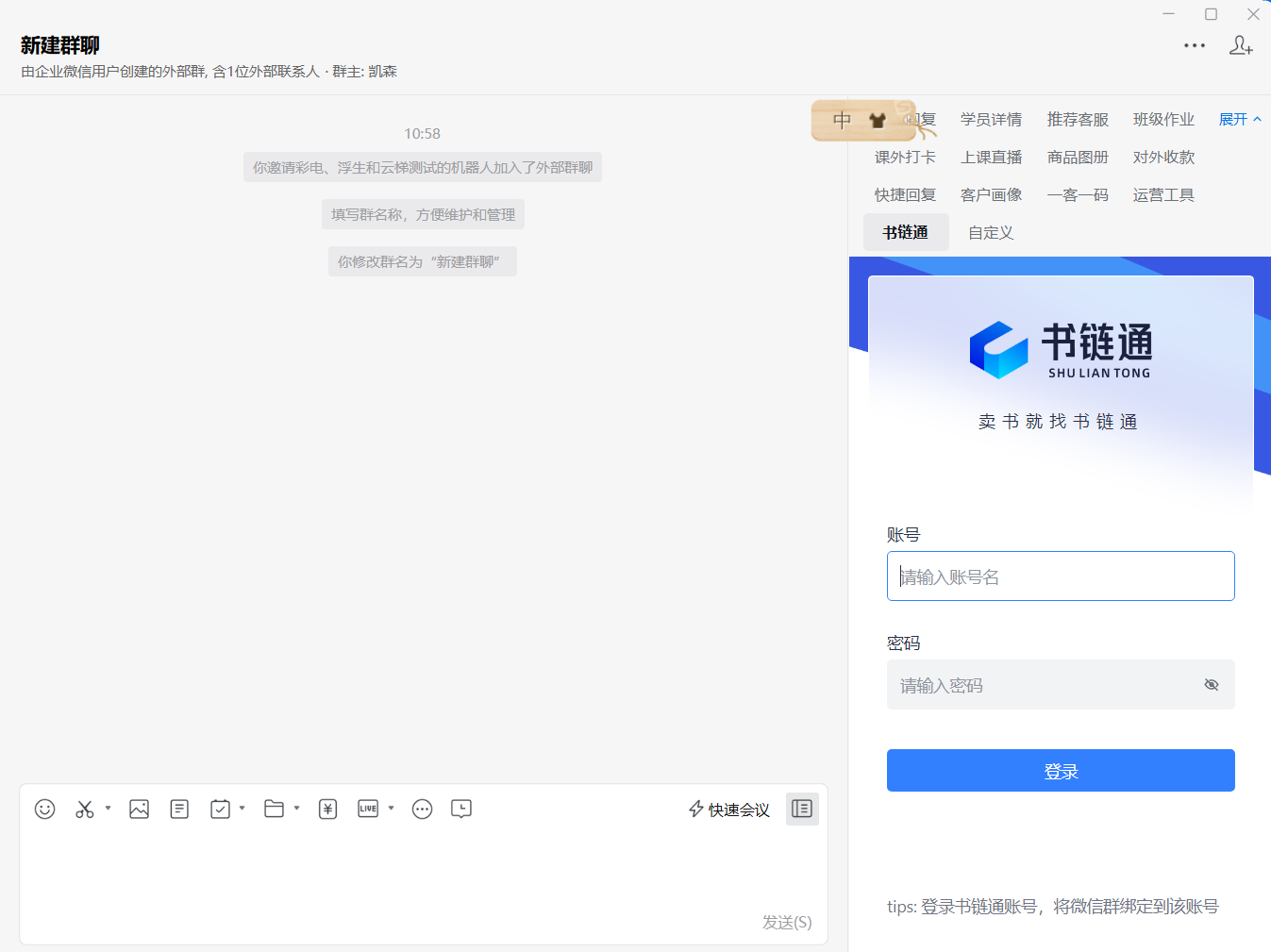Send the message
Screen dimensions: 1271x952
787,922
